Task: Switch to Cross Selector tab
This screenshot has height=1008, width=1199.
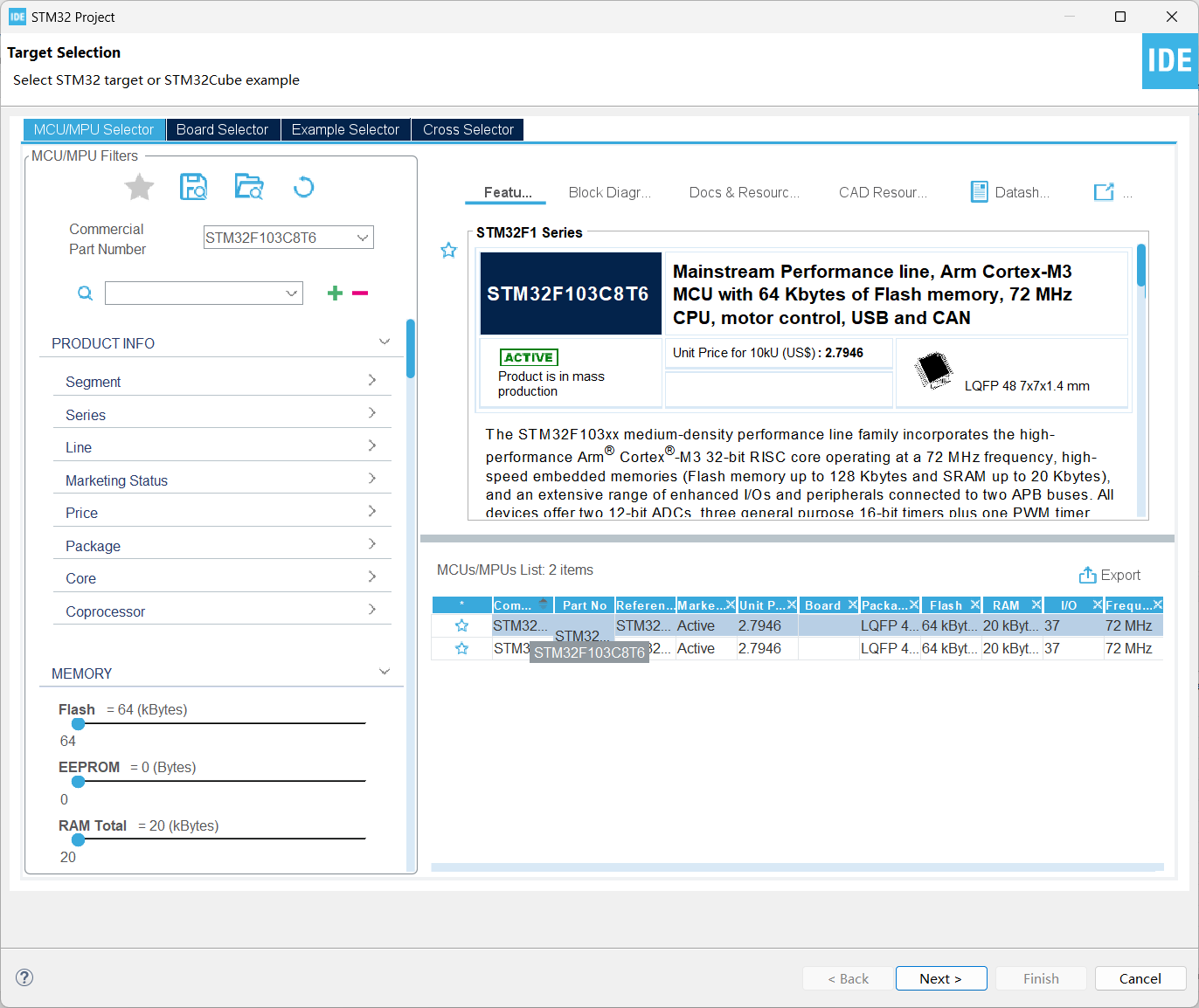Action: [468, 129]
